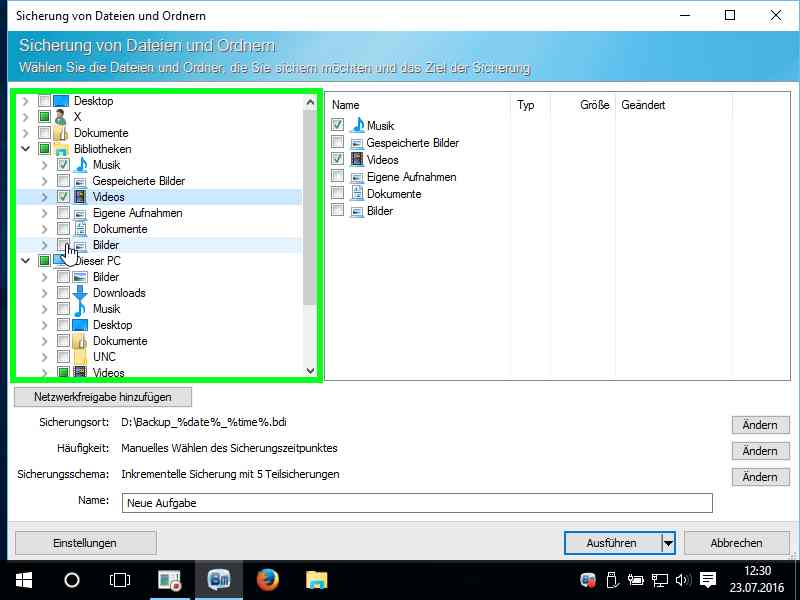The image size is (800, 600).
Task: Expand the Desktop node at tree top
Action: pos(26,101)
